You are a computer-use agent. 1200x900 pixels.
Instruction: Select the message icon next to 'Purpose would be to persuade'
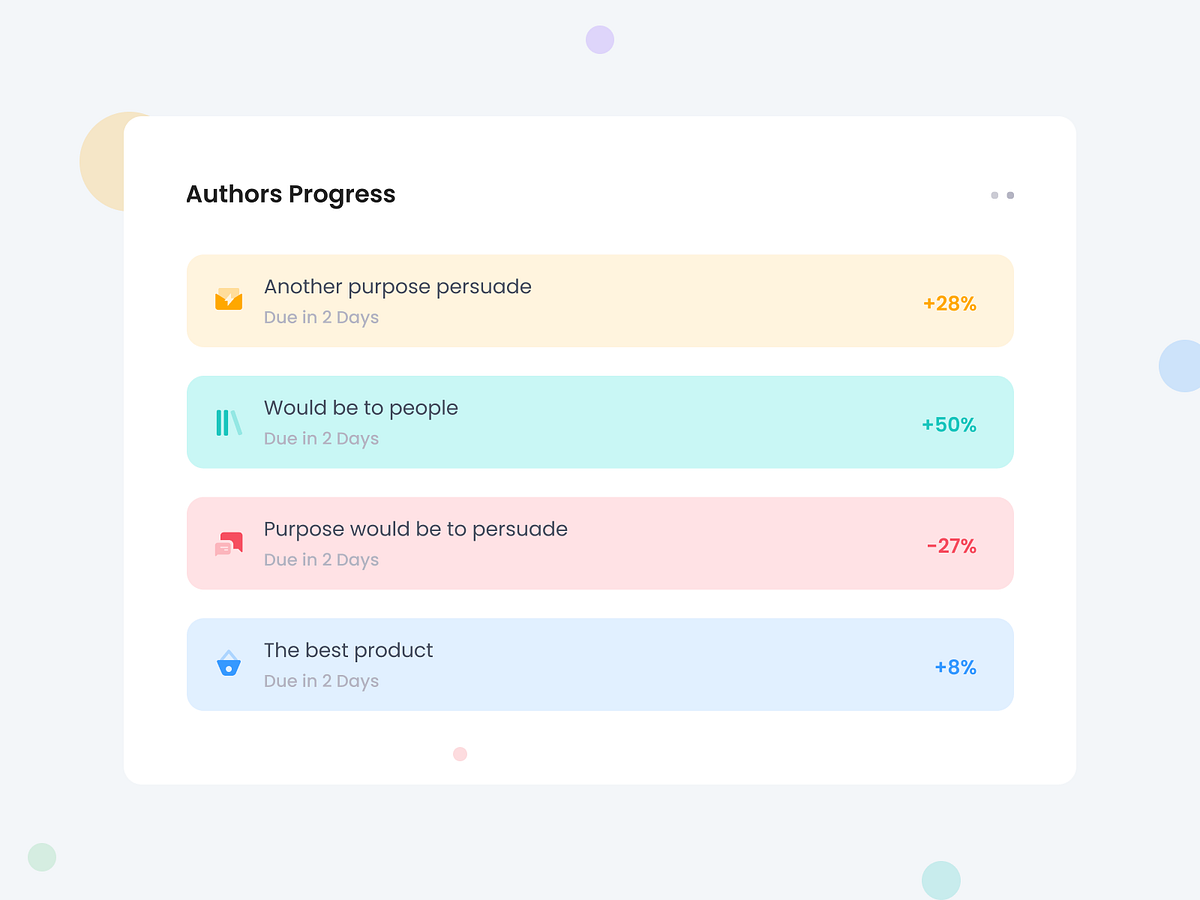click(228, 542)
